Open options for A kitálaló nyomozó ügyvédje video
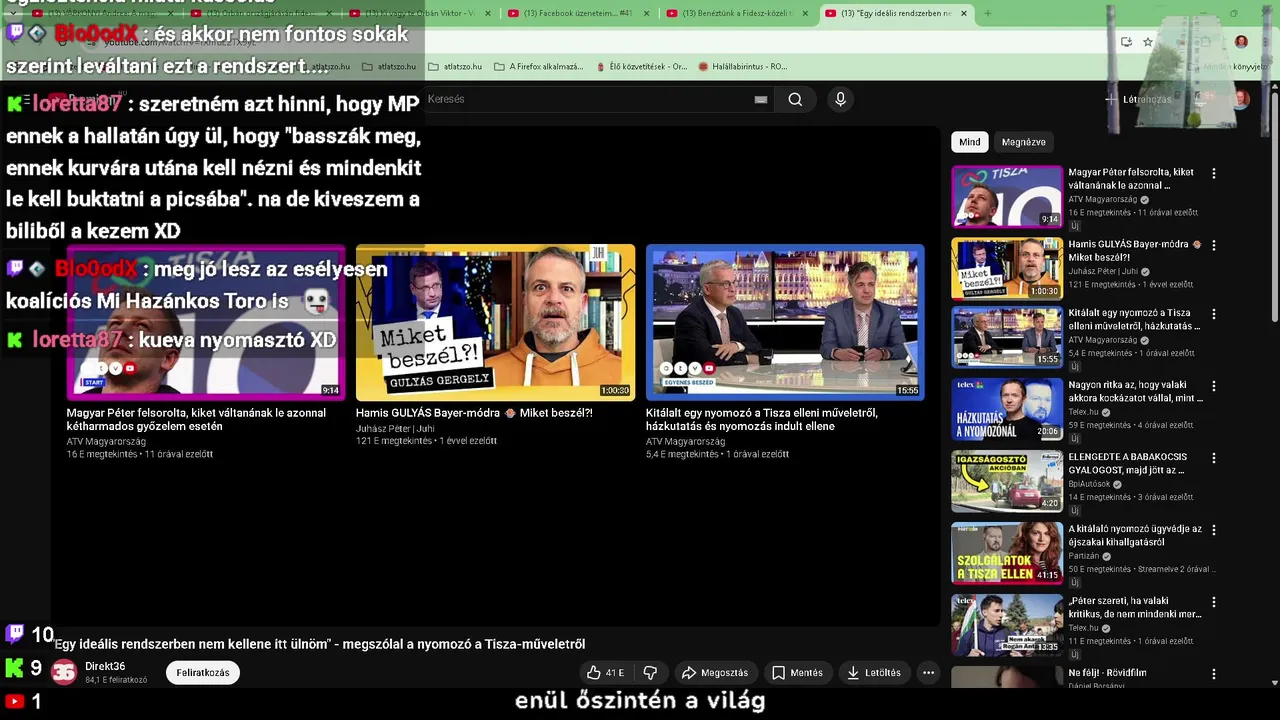Viewport: 1280px width, 720px height. [1214, 530]
